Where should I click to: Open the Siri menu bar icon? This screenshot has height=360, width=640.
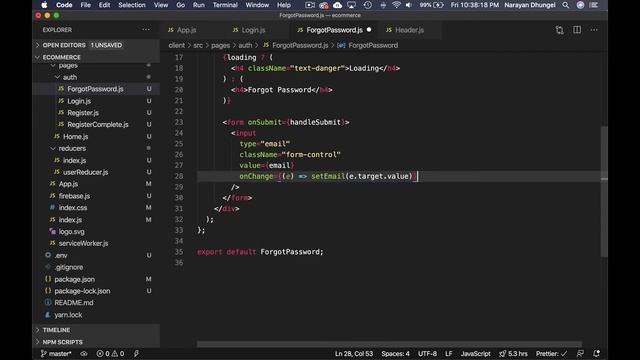coord(580,5)
